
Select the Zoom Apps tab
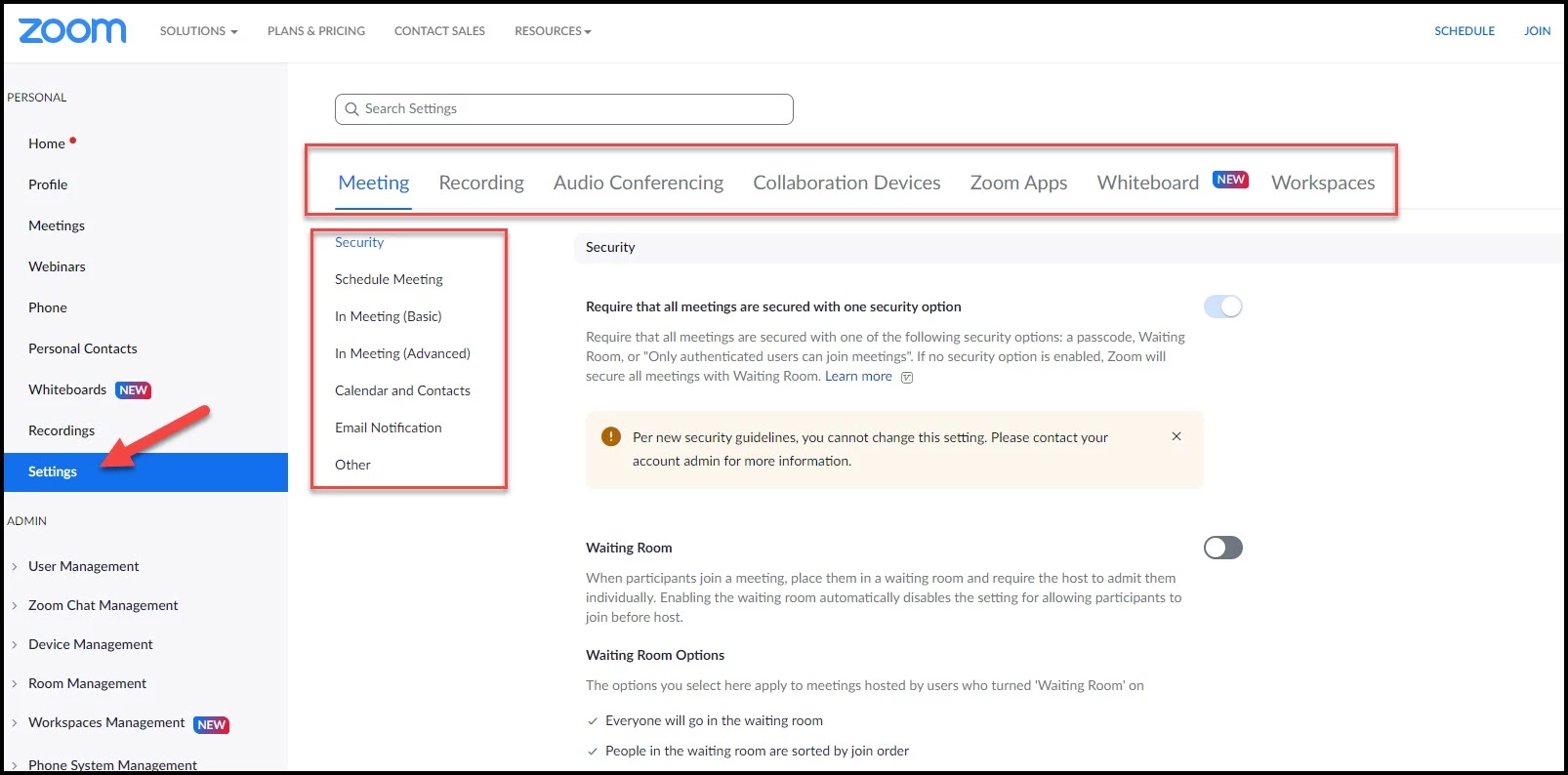point(1018,183)
